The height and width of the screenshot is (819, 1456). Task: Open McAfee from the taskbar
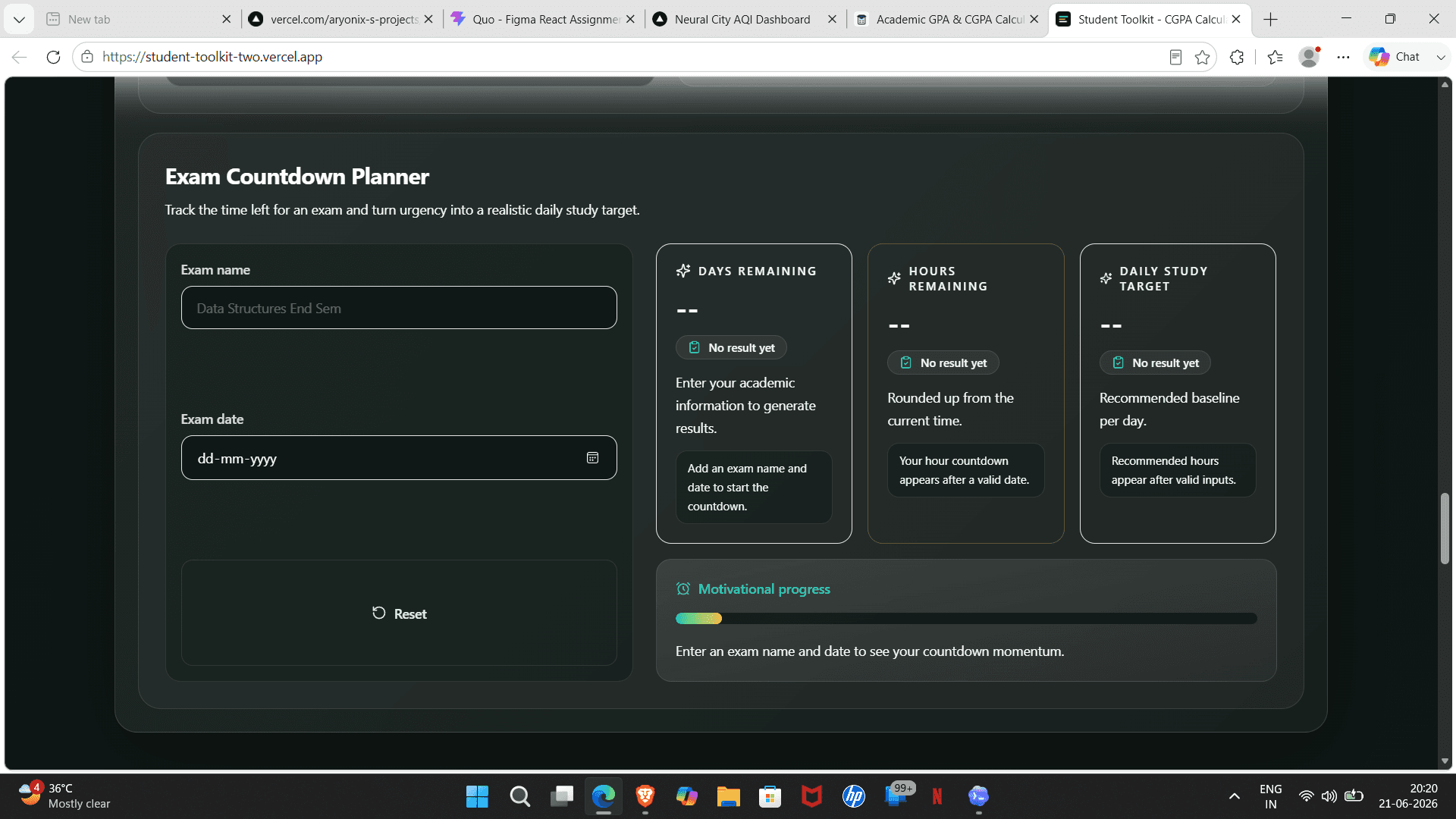pos(811,796)
